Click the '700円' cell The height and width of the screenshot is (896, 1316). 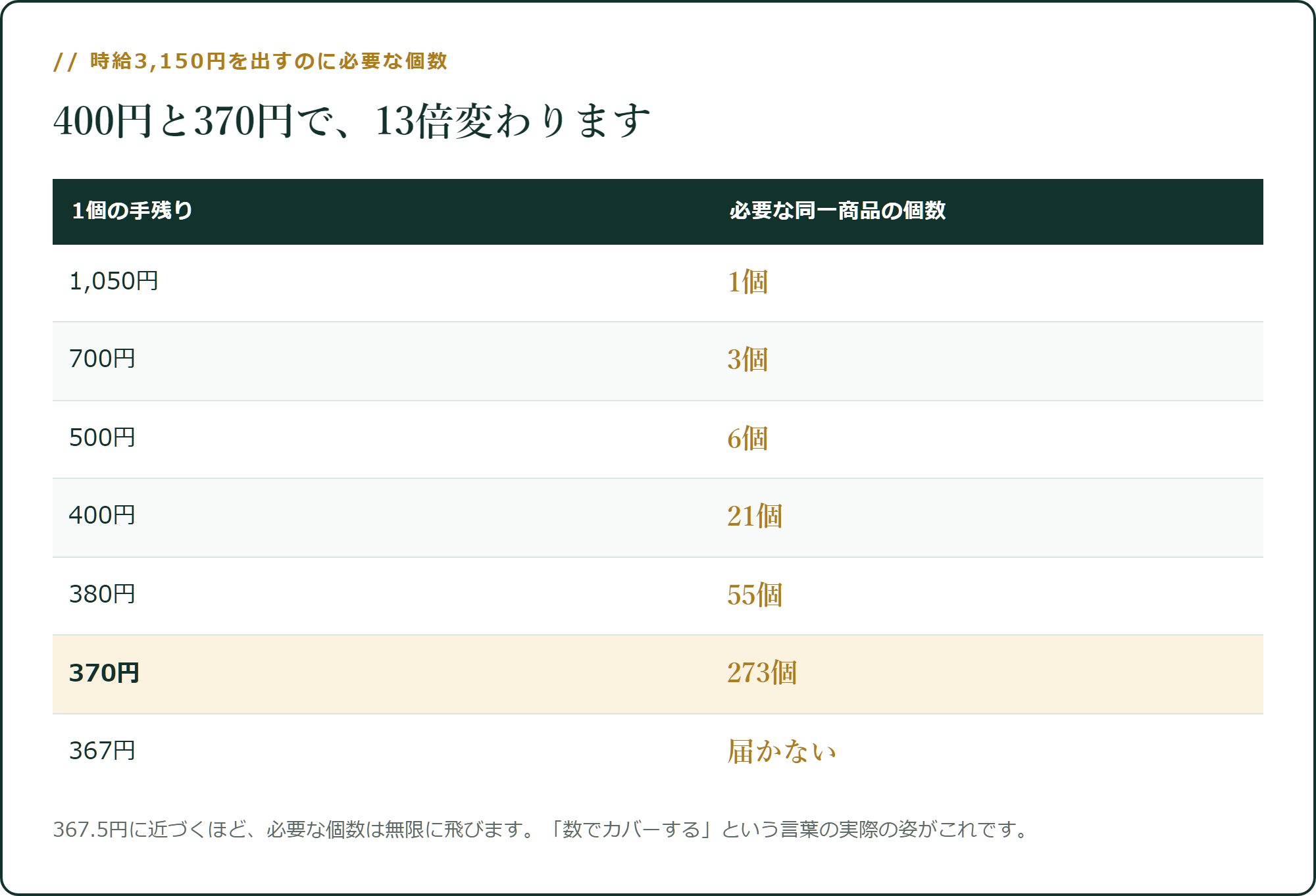[102, 359]
